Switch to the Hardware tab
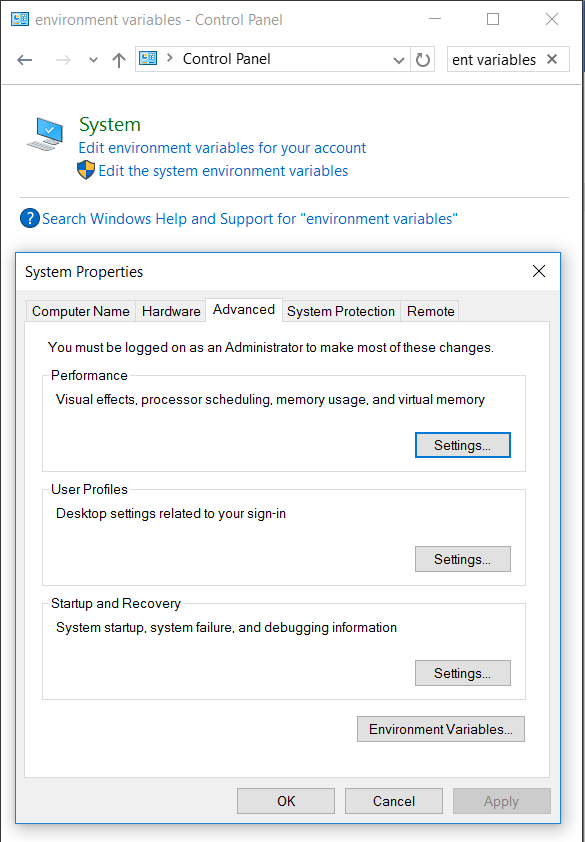Screen dimensions: 585x842 pos(171,311)
